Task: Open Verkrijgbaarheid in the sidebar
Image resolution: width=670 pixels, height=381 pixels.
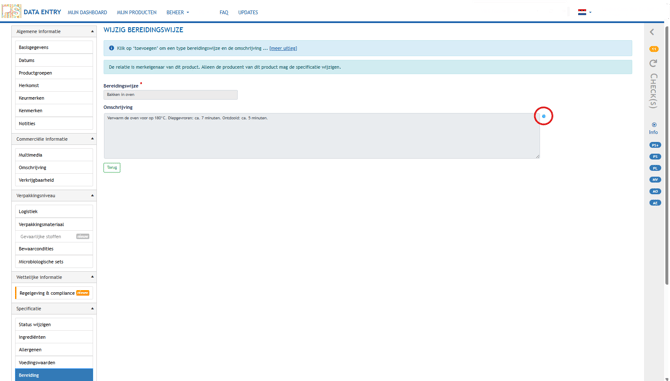Action: pyautogui.click(x=54, y=180)
